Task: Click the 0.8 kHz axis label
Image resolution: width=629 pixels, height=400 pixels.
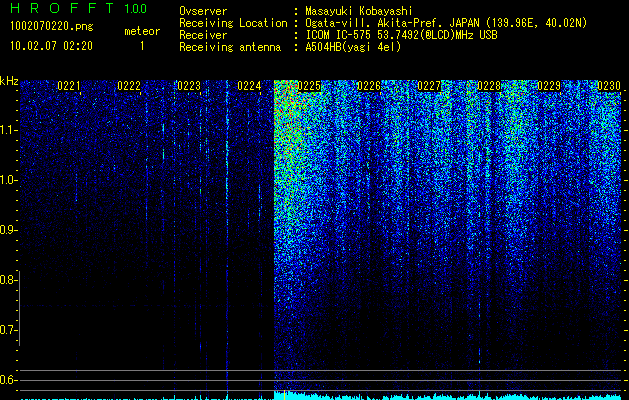Action: [x=8, y=280]
